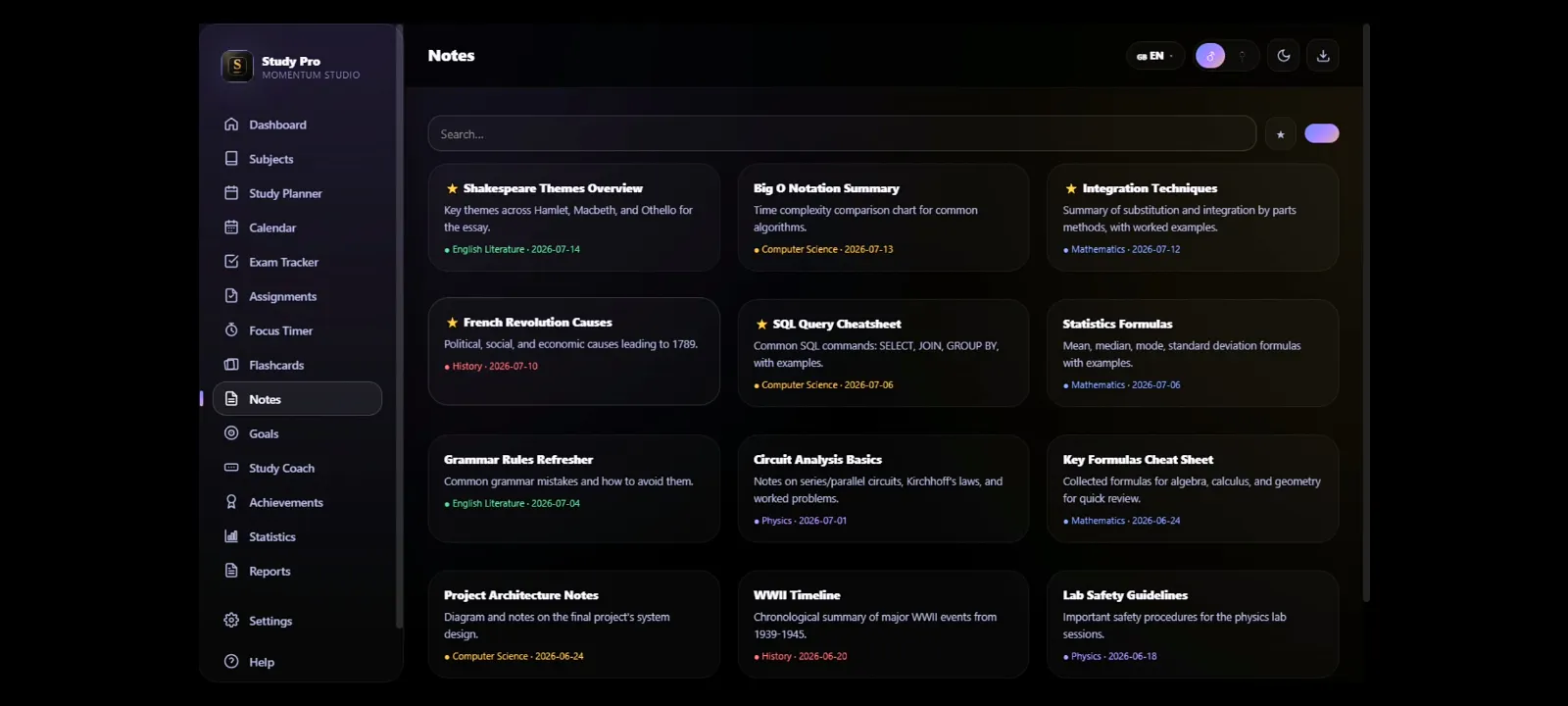Viewport: 1568px width, 706px height.
Task: Click the gradient button beside search
Action: pos(1321,133)
